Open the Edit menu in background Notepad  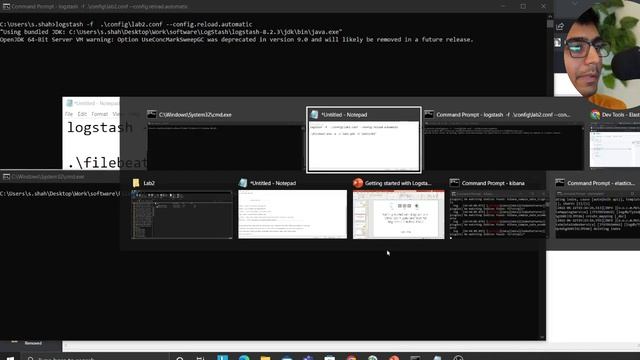click(82, 114)
